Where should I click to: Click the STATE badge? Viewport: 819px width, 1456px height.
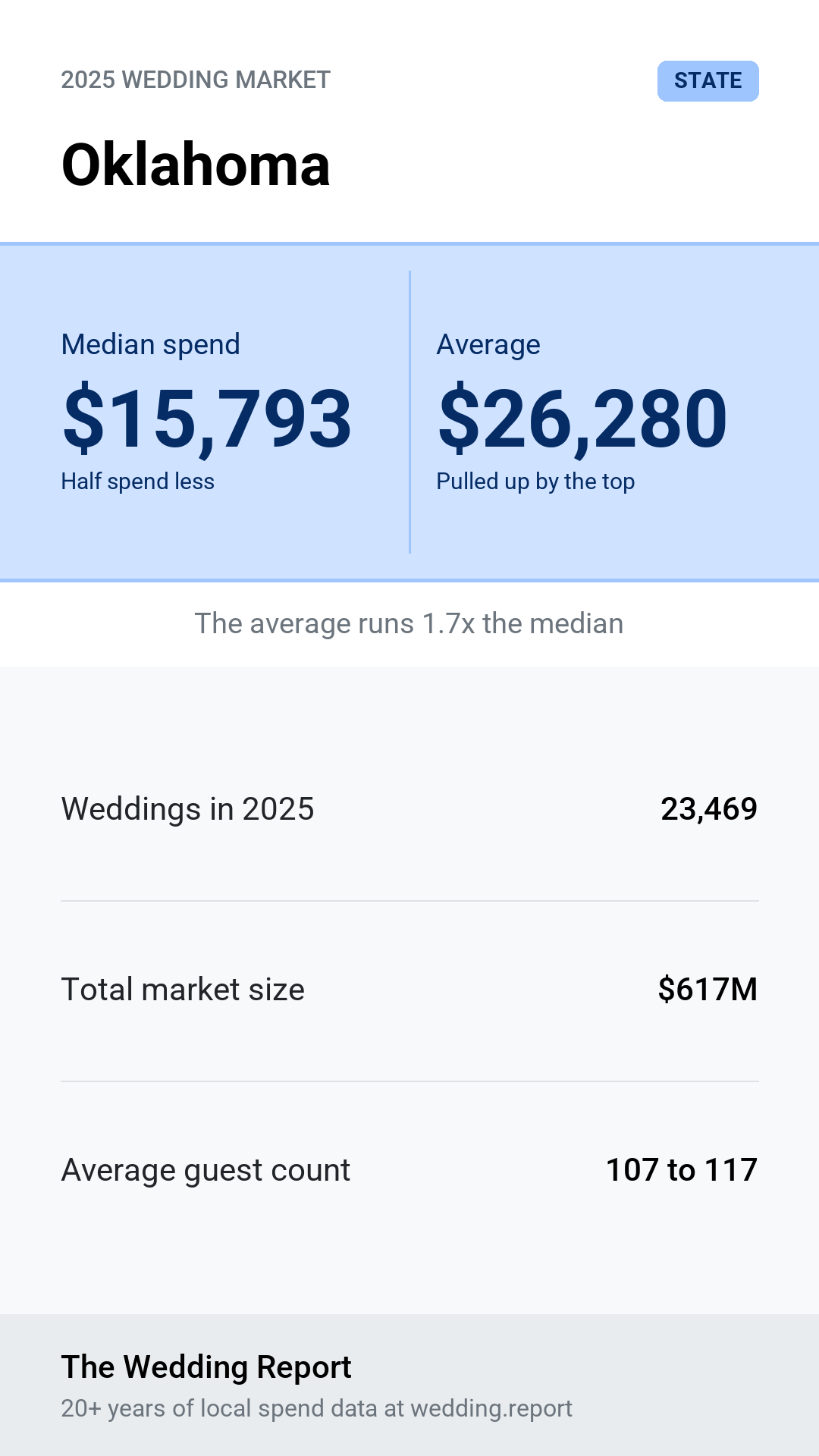pos(708,81)
